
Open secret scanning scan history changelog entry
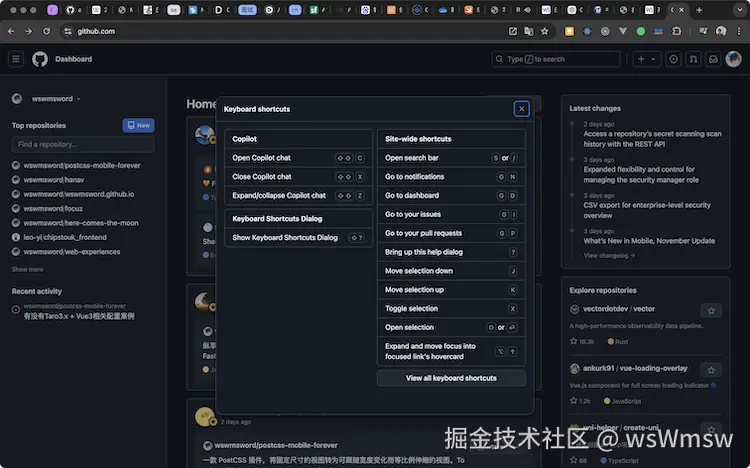652,139
